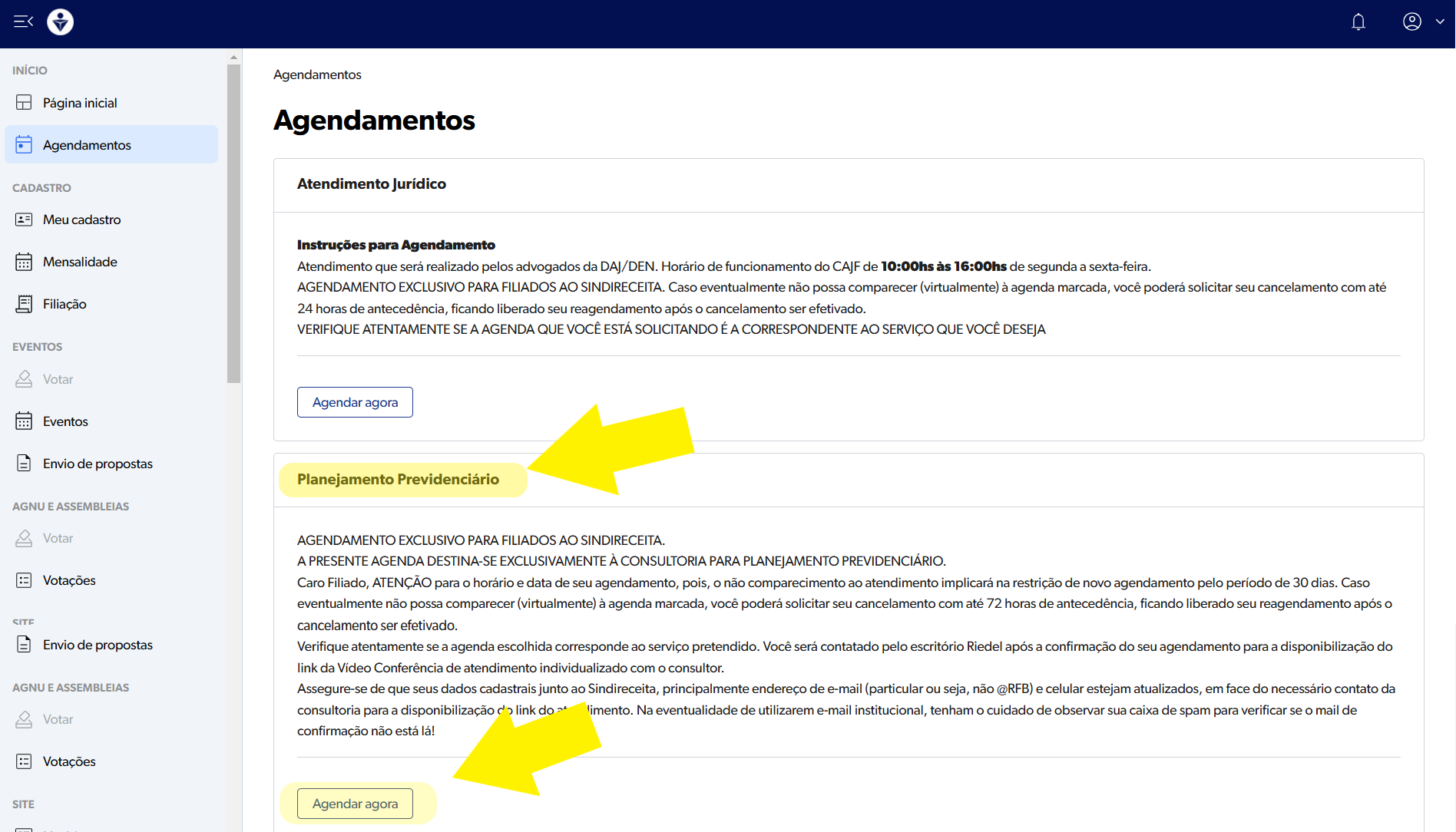
Task: Click the sidebar scrollbar up arrow
Action: (x=233, y=58)
